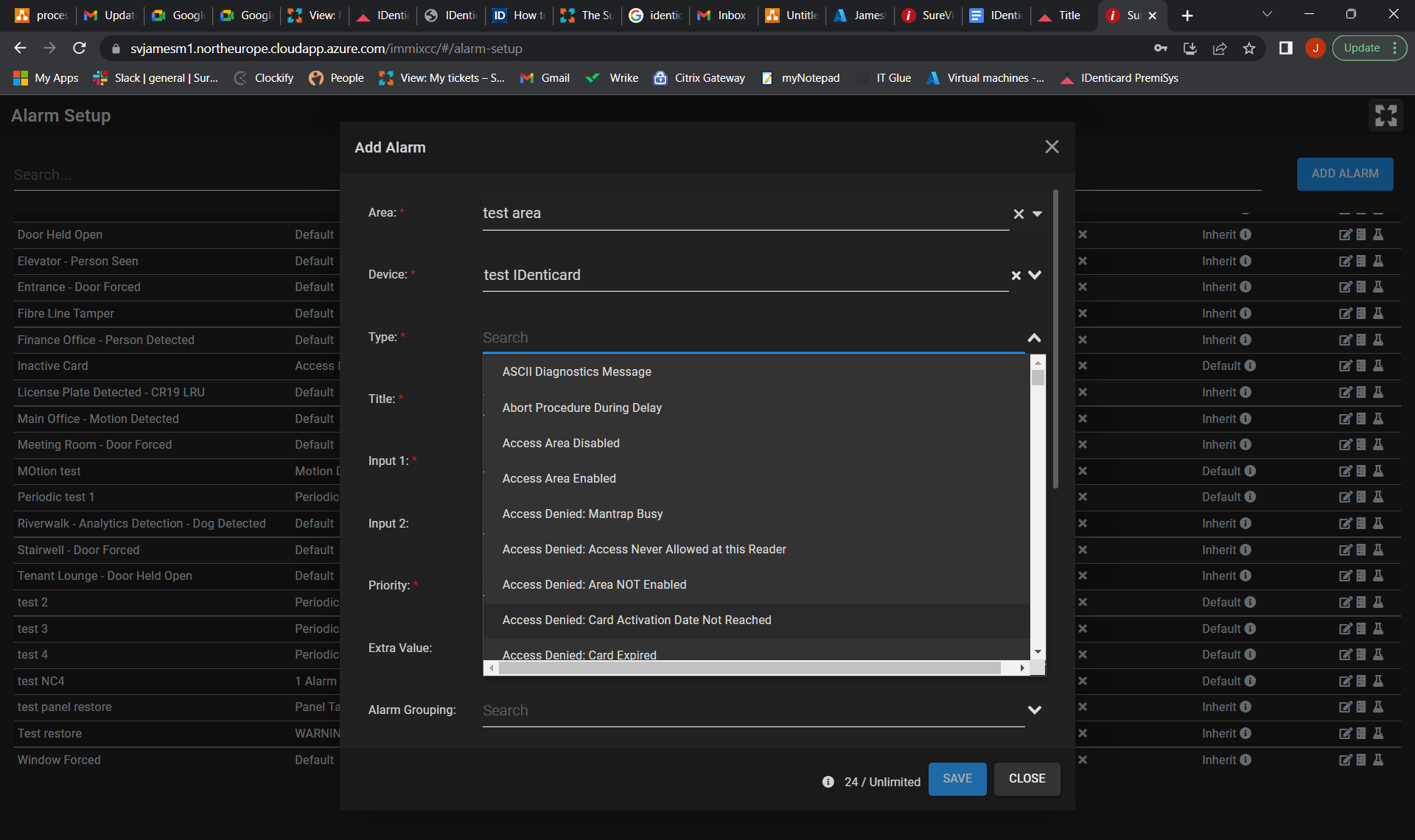Select 'Access Denied: Area NOT Enabled' type
The width and height of the screenshot is (1415, 840).
coord(756,584)
